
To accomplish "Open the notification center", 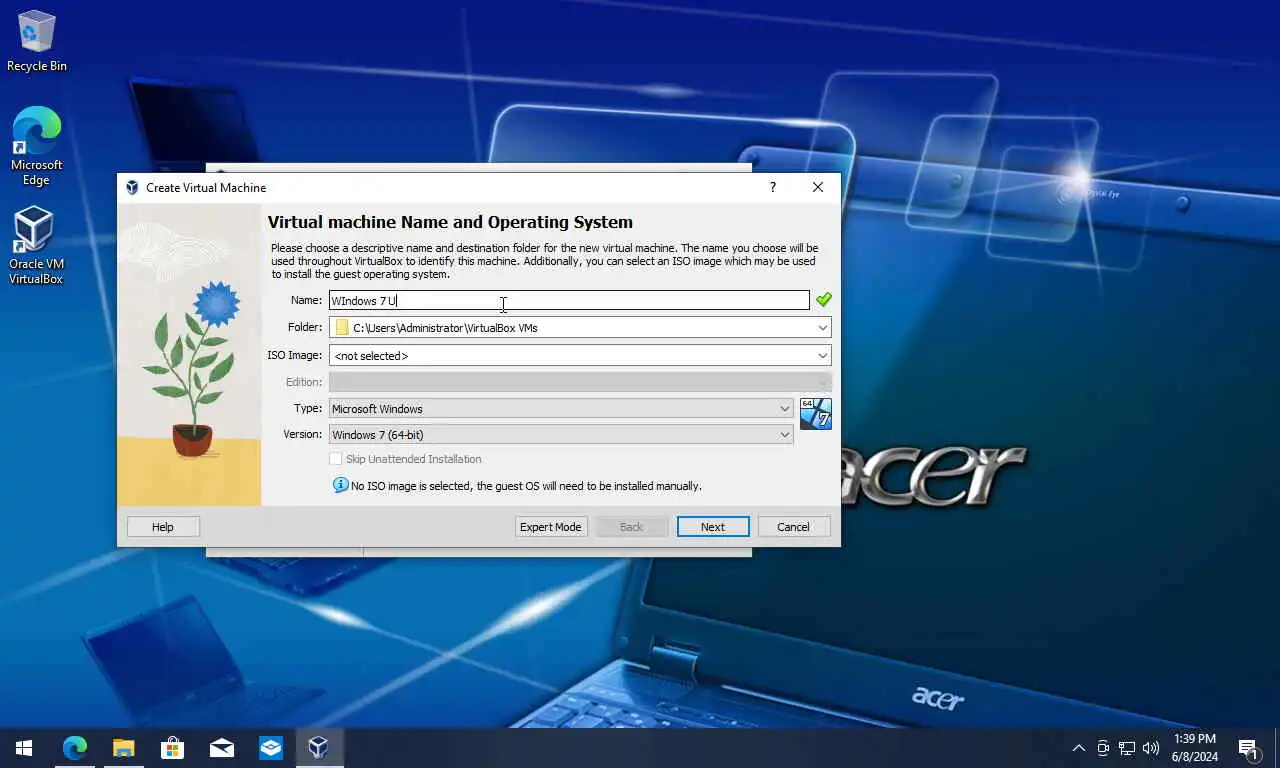I will [x=1249, y=748].
